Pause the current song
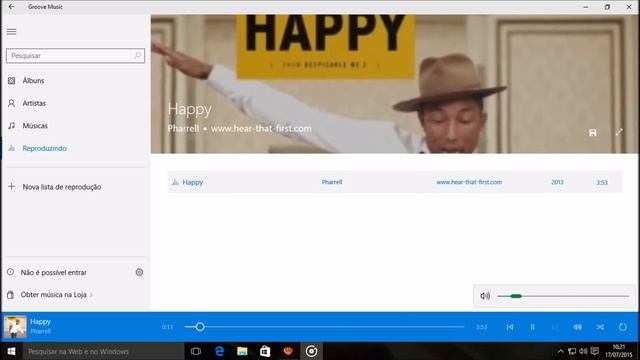Viewport: 640px width, 360px height. point(533,327)
